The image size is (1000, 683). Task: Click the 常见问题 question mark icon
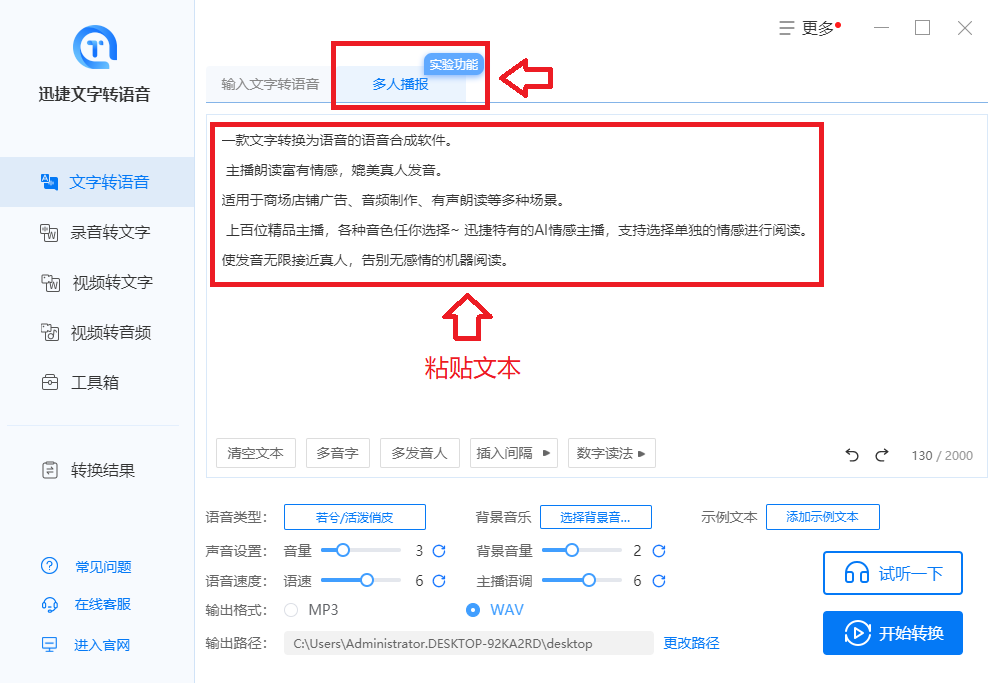coord(49,566)
